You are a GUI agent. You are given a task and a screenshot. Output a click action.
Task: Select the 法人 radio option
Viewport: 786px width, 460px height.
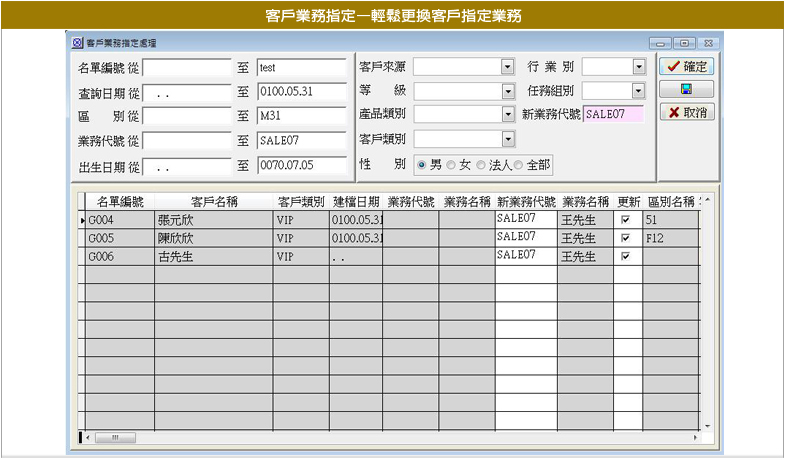point(480,164)
